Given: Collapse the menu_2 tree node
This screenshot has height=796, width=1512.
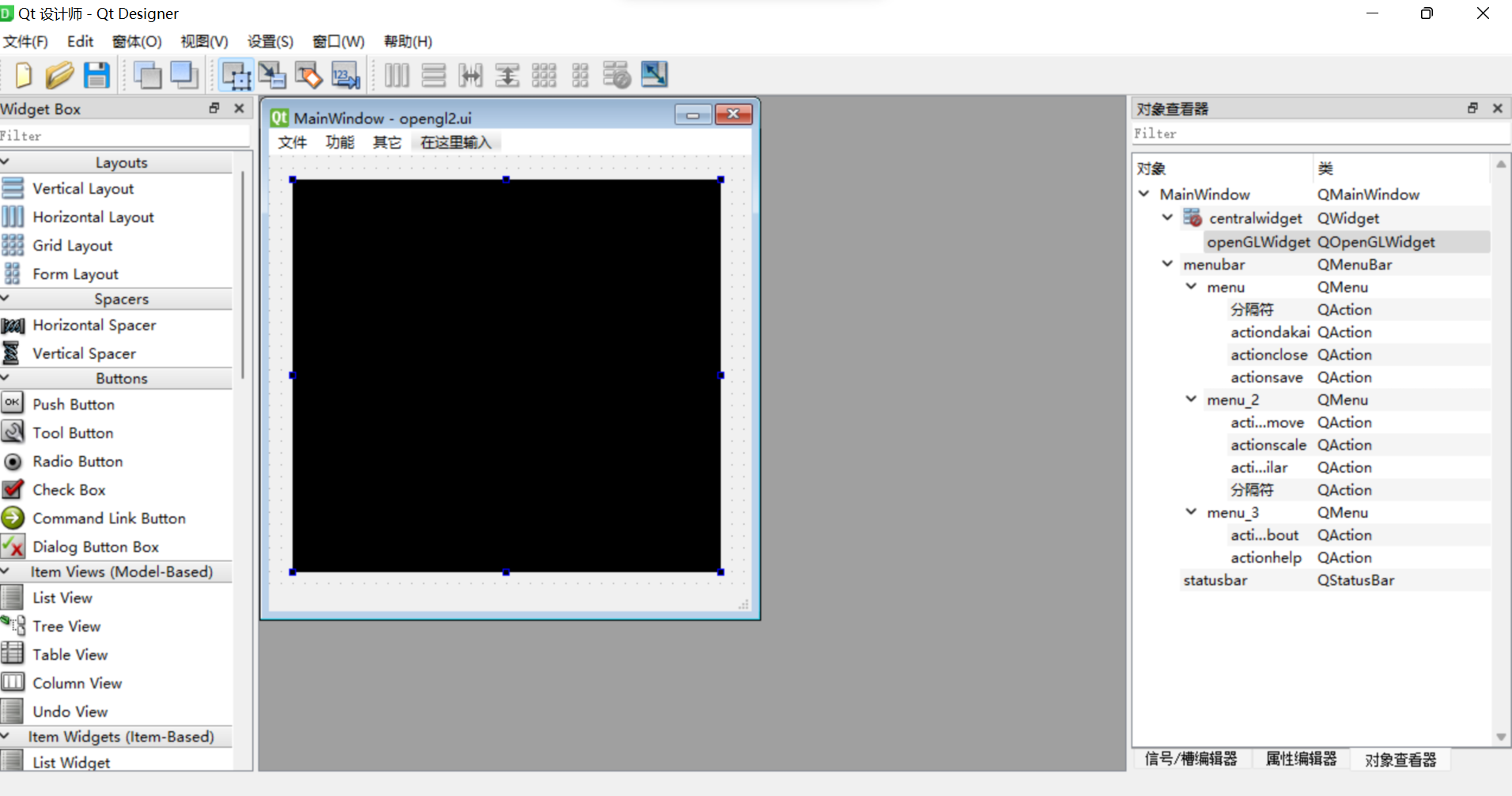Looking at the screenshot, I should (1191, 399).
